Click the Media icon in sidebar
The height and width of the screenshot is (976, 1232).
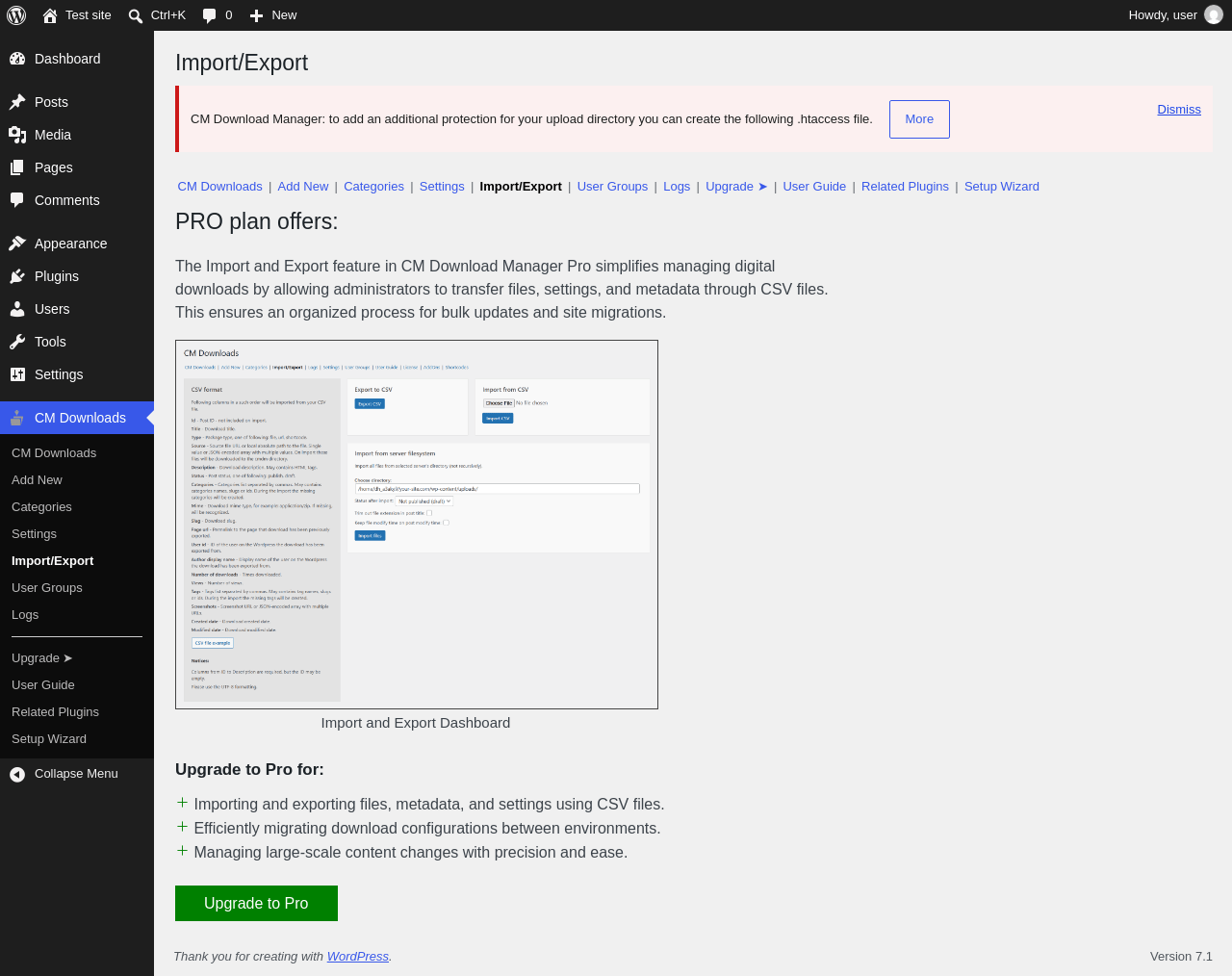[x=17, y=135]
